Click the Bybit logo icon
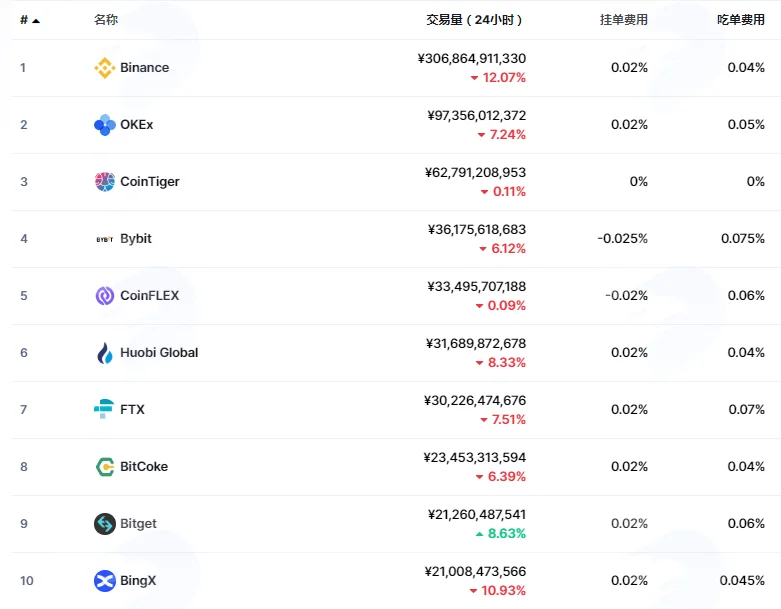This screenshot has width=781, height=609. (105, 239)
